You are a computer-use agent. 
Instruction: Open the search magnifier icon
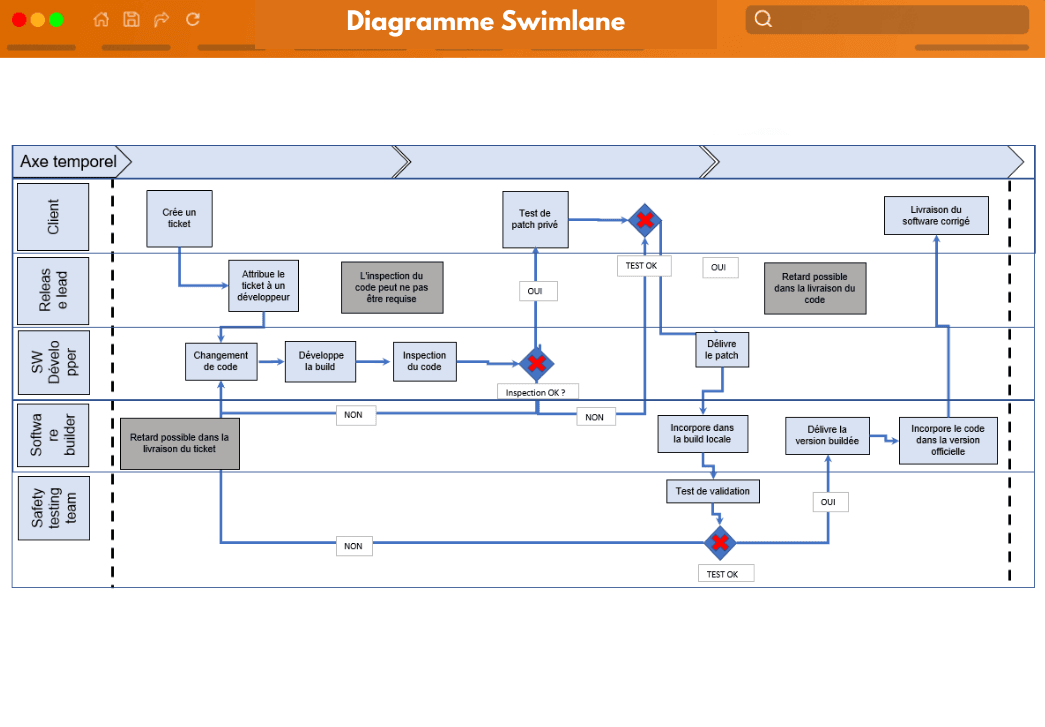pyautogui.click(x=763, y=19)
